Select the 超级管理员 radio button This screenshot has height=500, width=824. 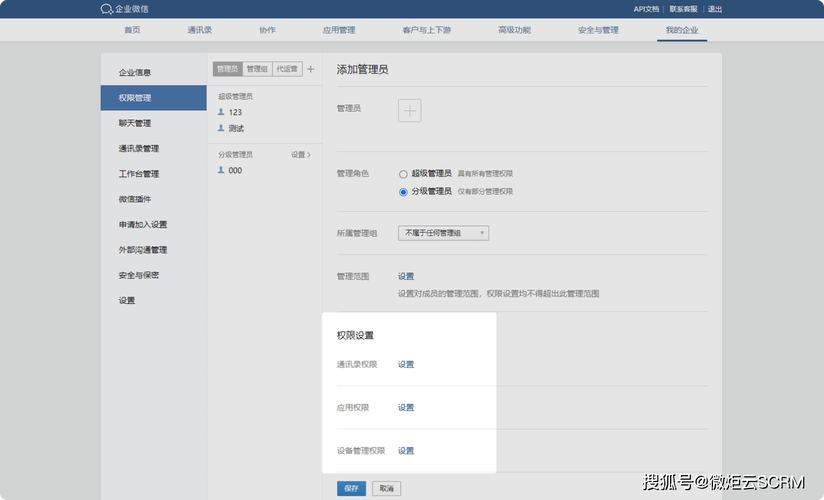403,174
